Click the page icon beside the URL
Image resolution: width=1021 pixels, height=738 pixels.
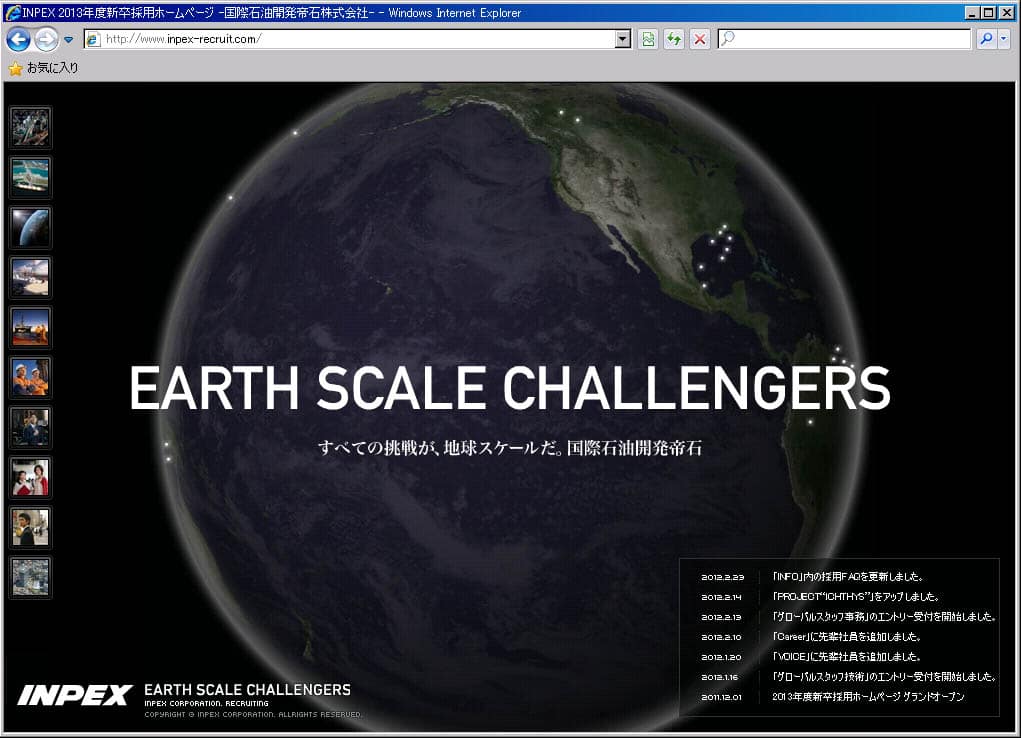click(93, 39)
